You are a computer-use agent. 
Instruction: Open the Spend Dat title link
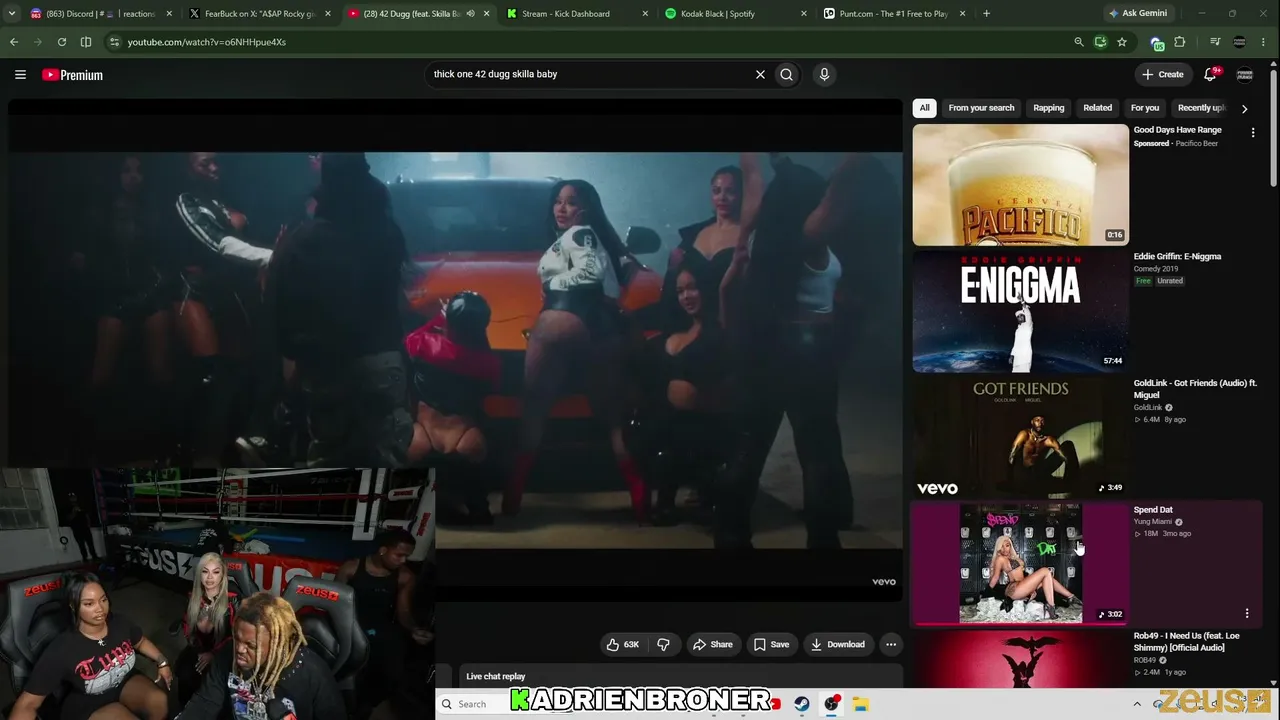1153,510
